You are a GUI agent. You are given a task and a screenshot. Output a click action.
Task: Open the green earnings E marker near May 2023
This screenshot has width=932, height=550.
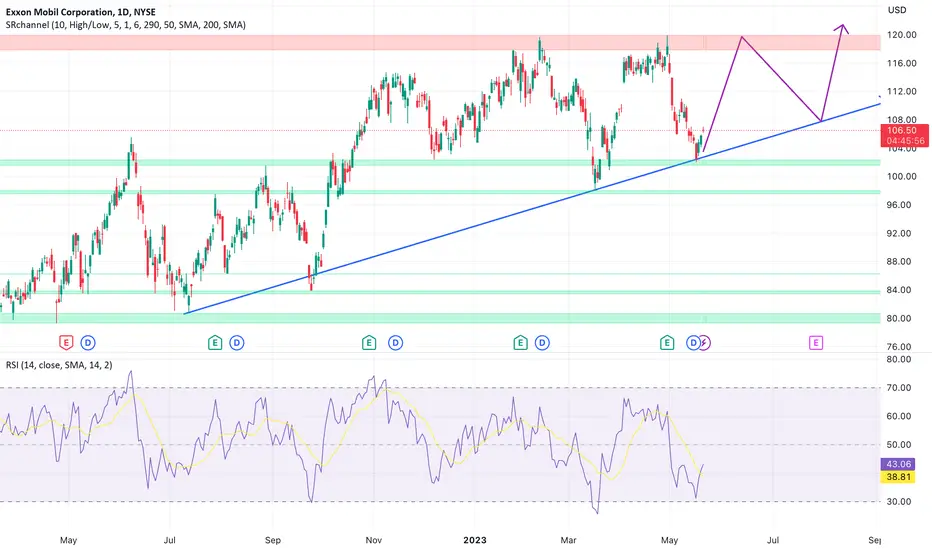[x=667, y=342]
